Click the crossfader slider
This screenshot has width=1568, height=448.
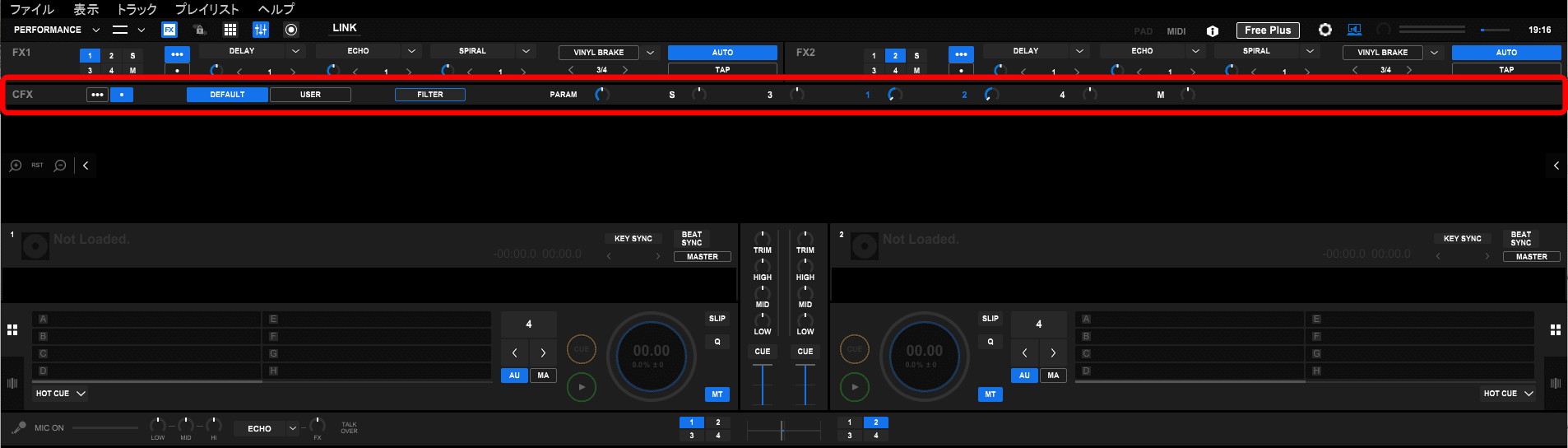click(x=783, y=429)
